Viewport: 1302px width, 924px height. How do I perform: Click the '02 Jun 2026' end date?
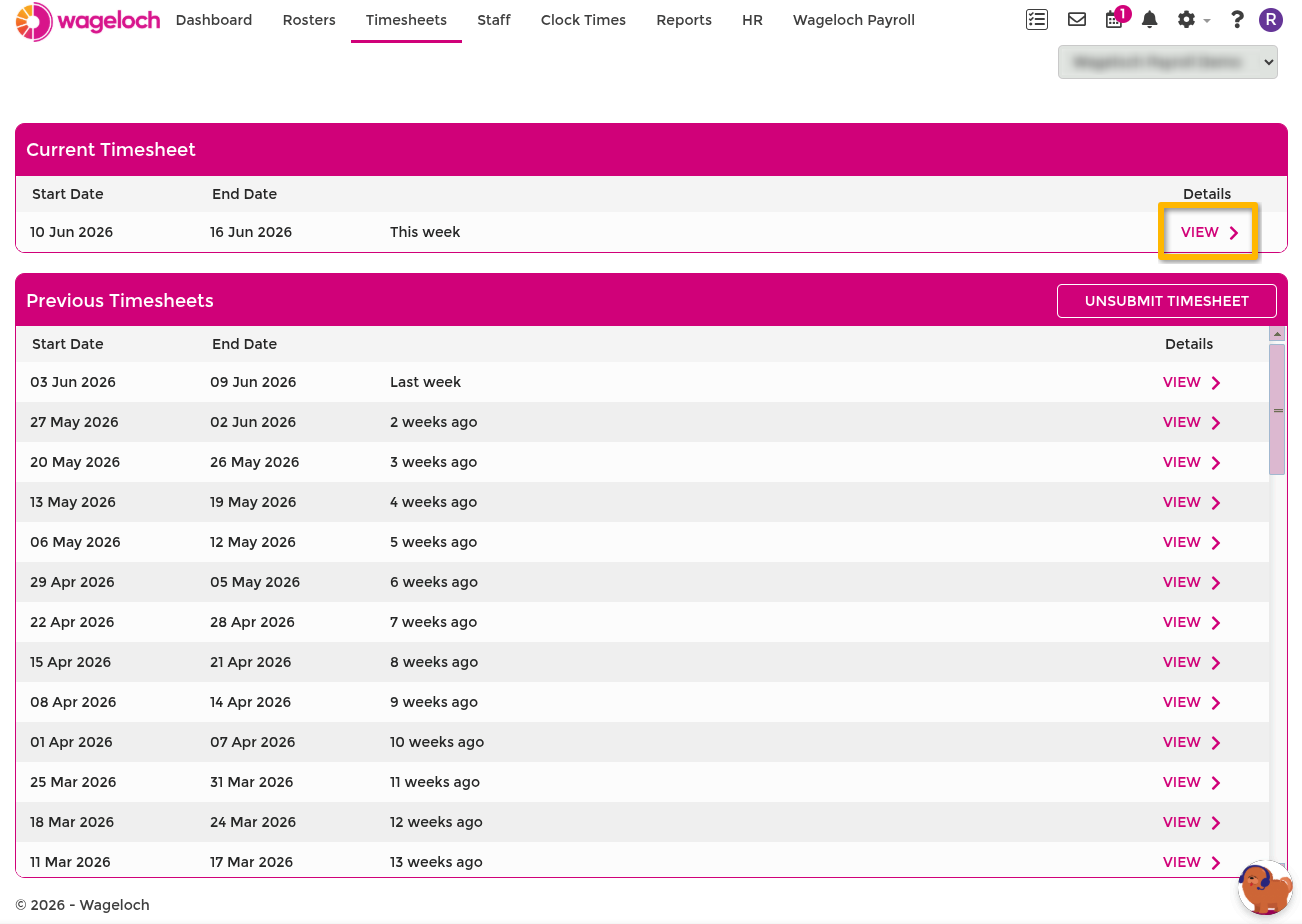(253, 422)
